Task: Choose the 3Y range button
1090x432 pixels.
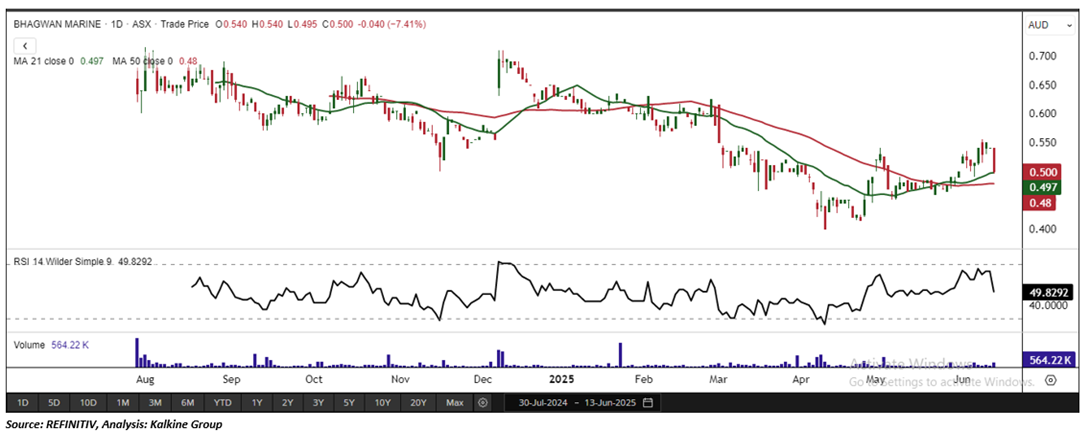Action: [x=318, y=403]
